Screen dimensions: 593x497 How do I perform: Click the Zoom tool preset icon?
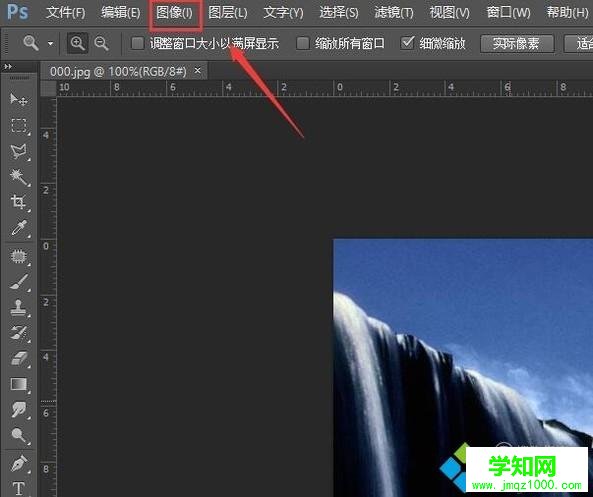point(31,43)
